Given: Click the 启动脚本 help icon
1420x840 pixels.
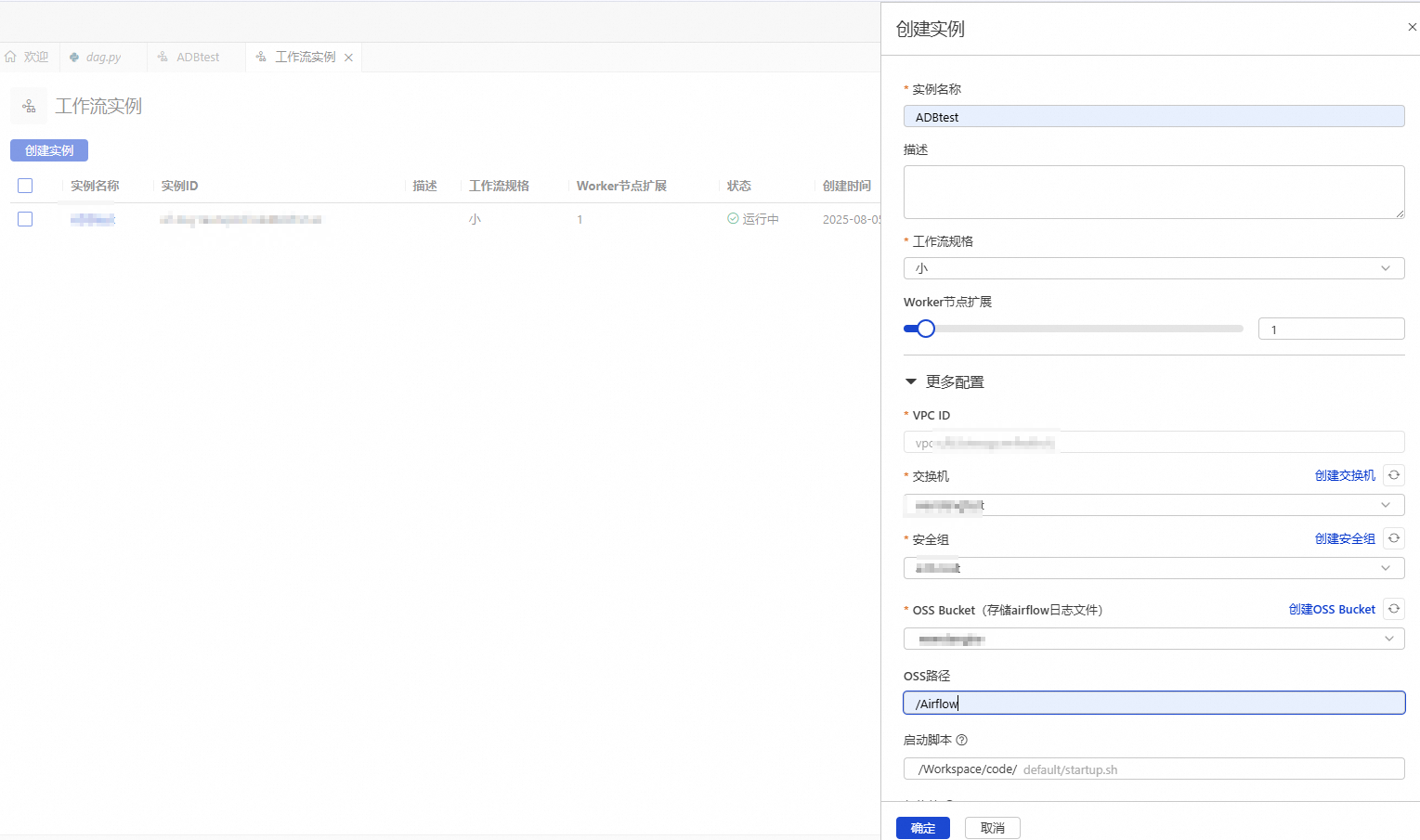Looking at the screenshot, I should pyautogui.click(x=961, y=740).
